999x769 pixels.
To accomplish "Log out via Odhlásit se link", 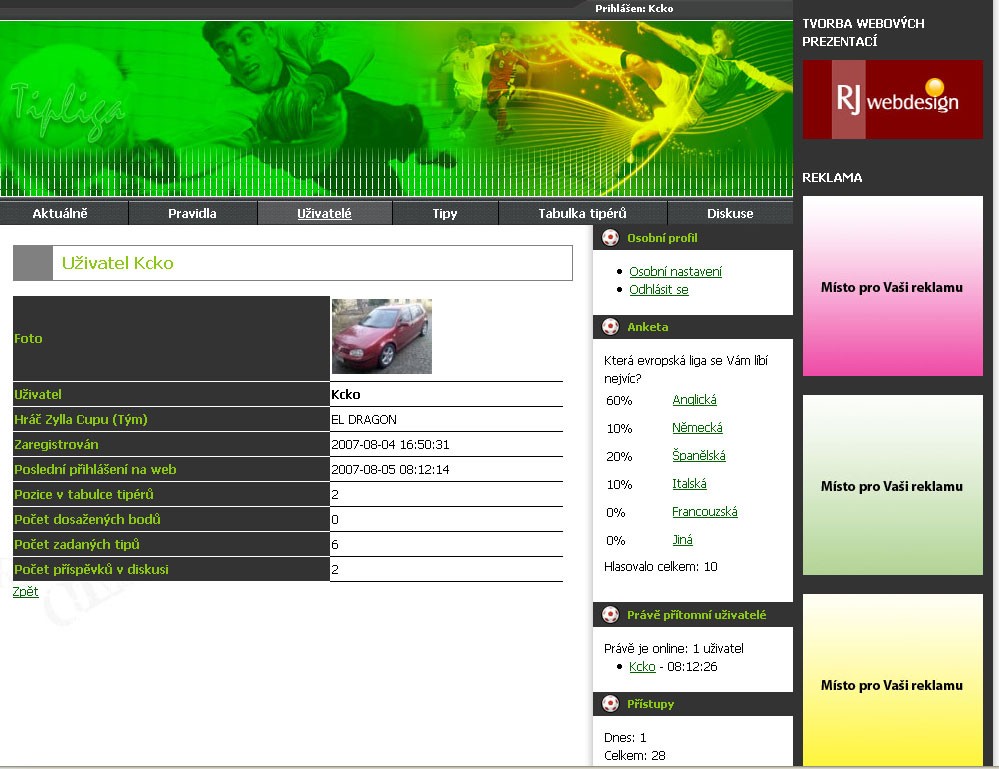I will click(x=658, y=290).
